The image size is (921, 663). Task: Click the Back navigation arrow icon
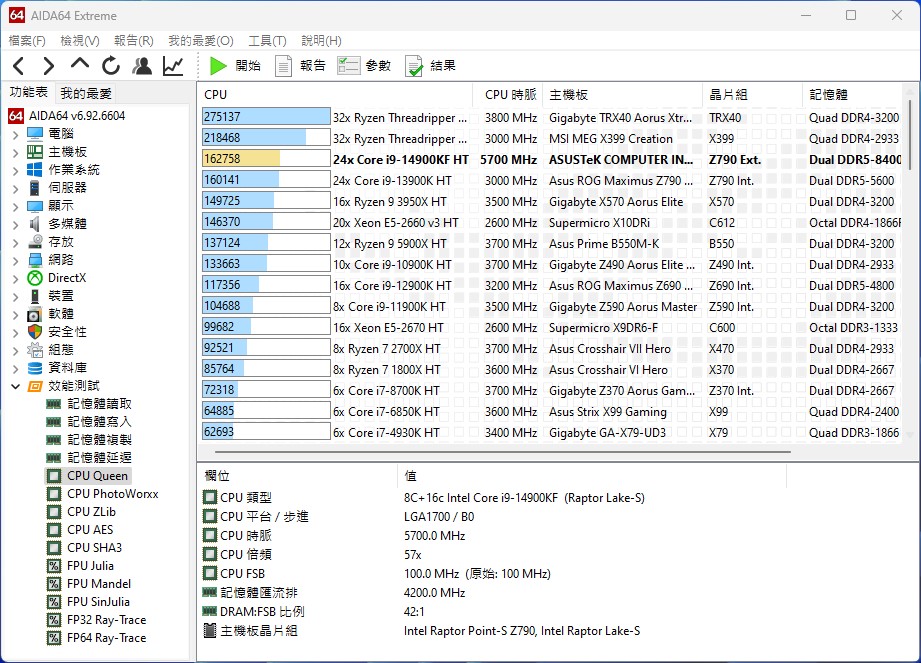coord(19,66)
